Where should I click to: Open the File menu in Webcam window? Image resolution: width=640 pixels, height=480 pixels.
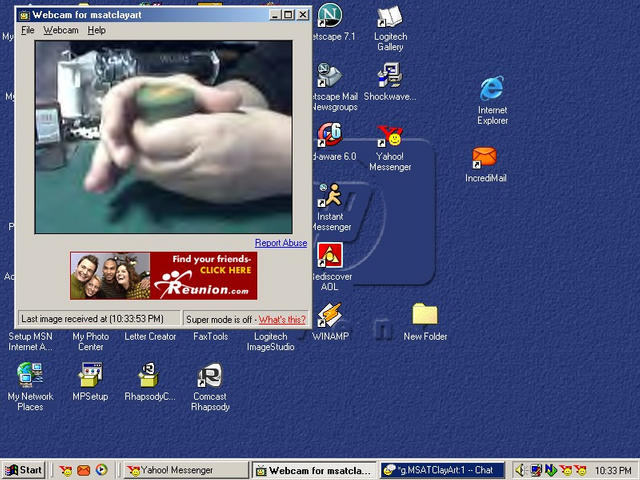point(28,30)
